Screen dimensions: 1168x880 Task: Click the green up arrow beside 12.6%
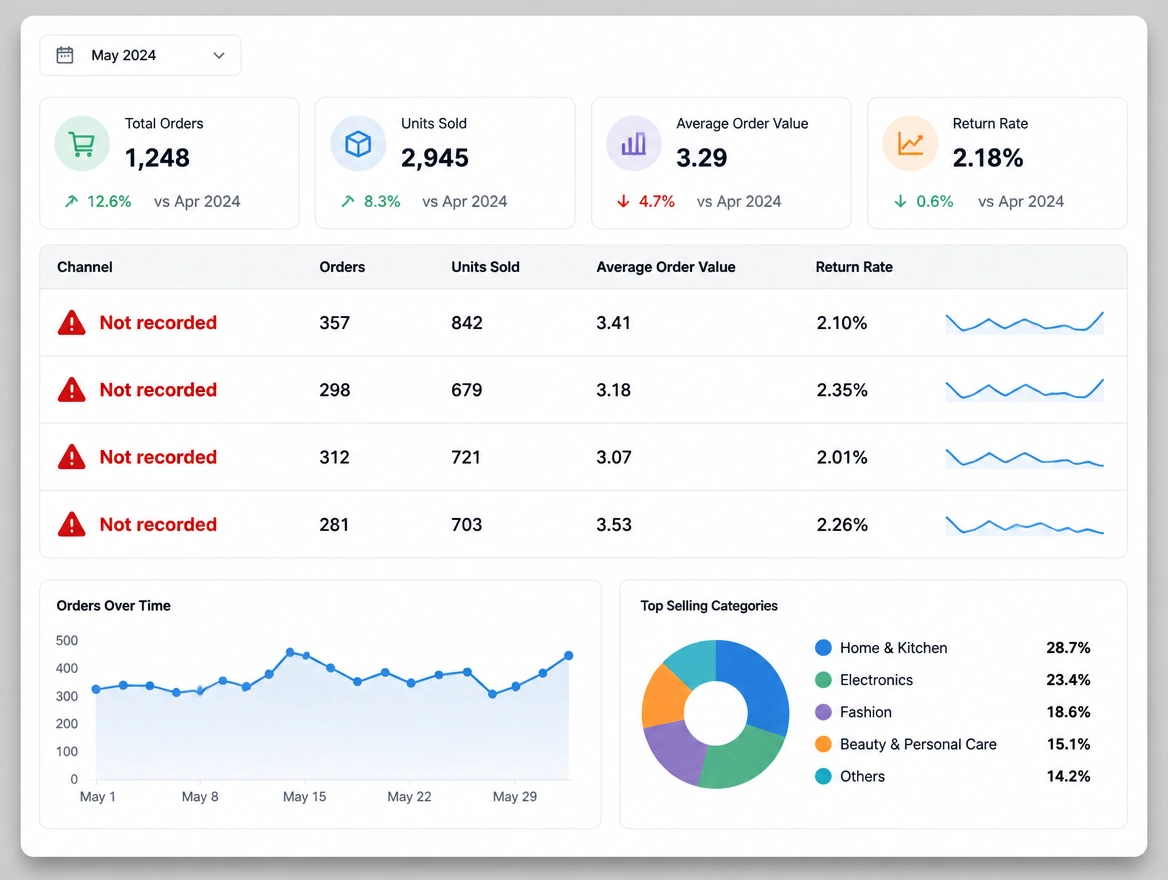click(72, 201)
